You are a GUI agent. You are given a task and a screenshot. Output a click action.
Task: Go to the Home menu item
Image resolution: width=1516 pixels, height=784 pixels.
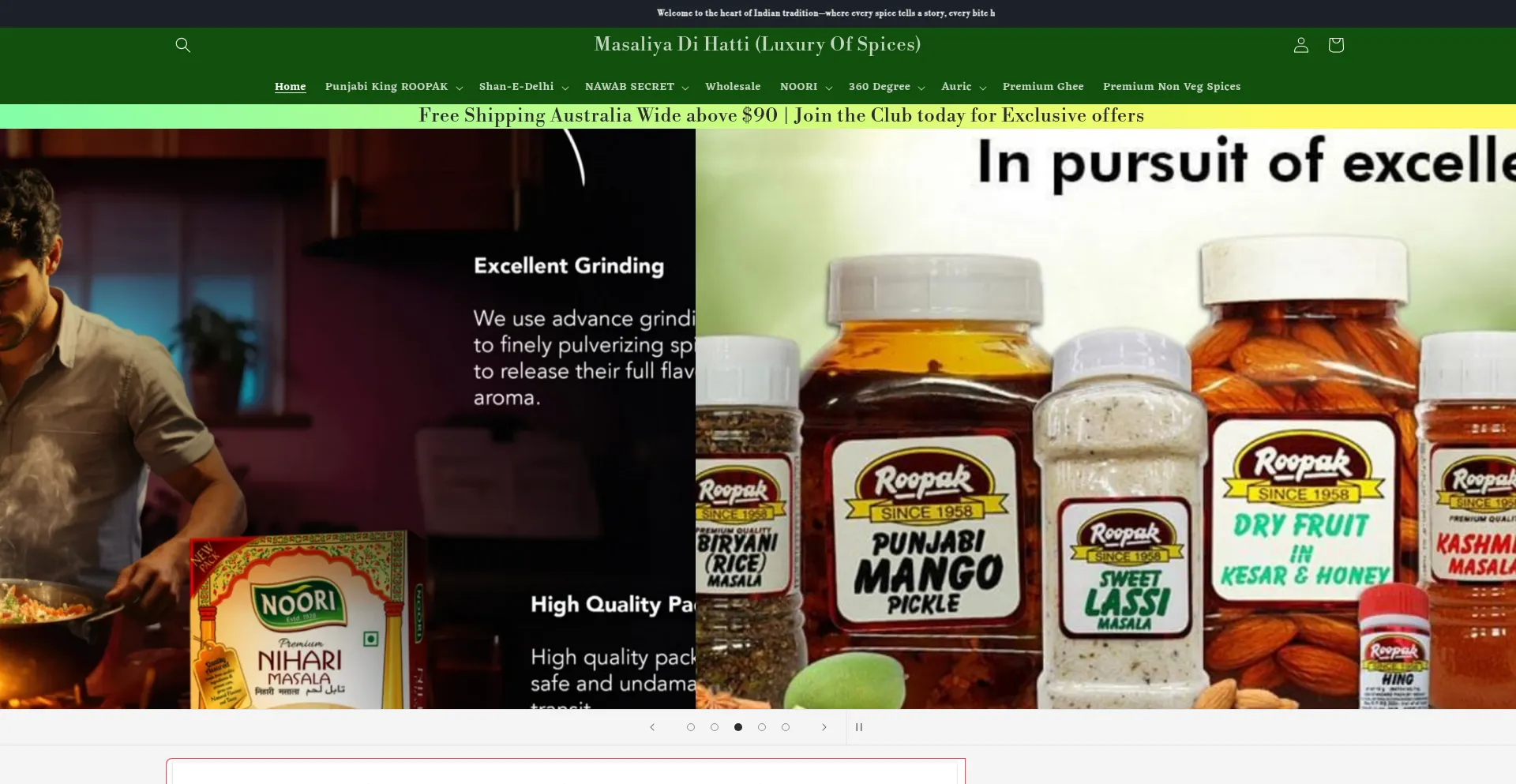(x=290, y=87)
